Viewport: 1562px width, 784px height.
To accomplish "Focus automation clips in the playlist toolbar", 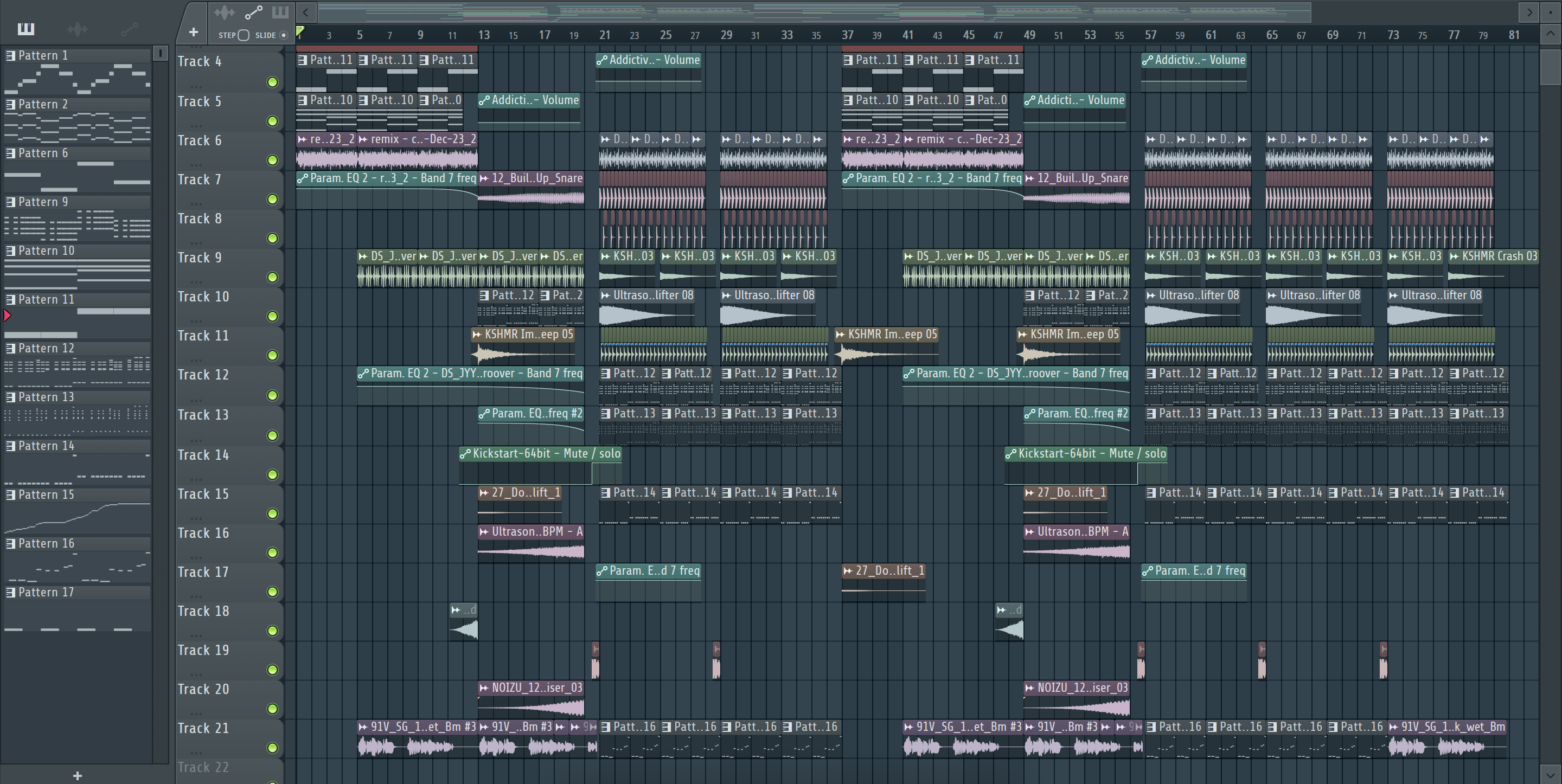I will [253, 12].
